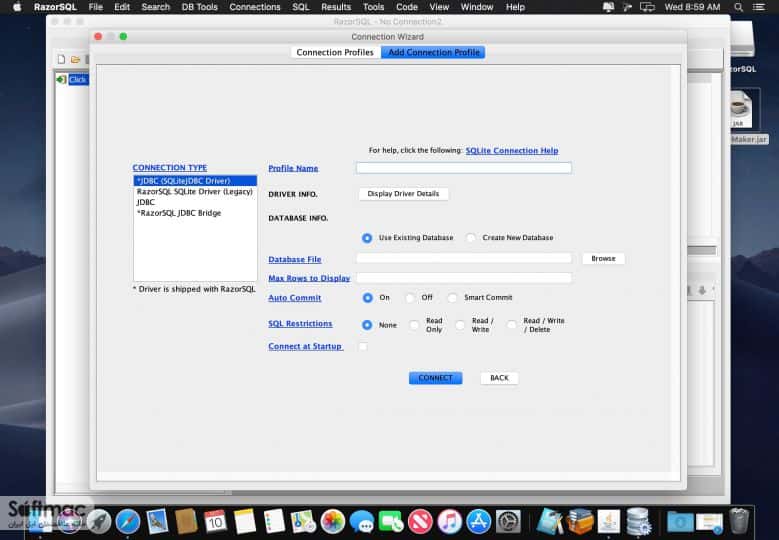The height and width of the screenshot is (540, 779).
Task: Click the CONNECT button
Action: pos(435,378)
